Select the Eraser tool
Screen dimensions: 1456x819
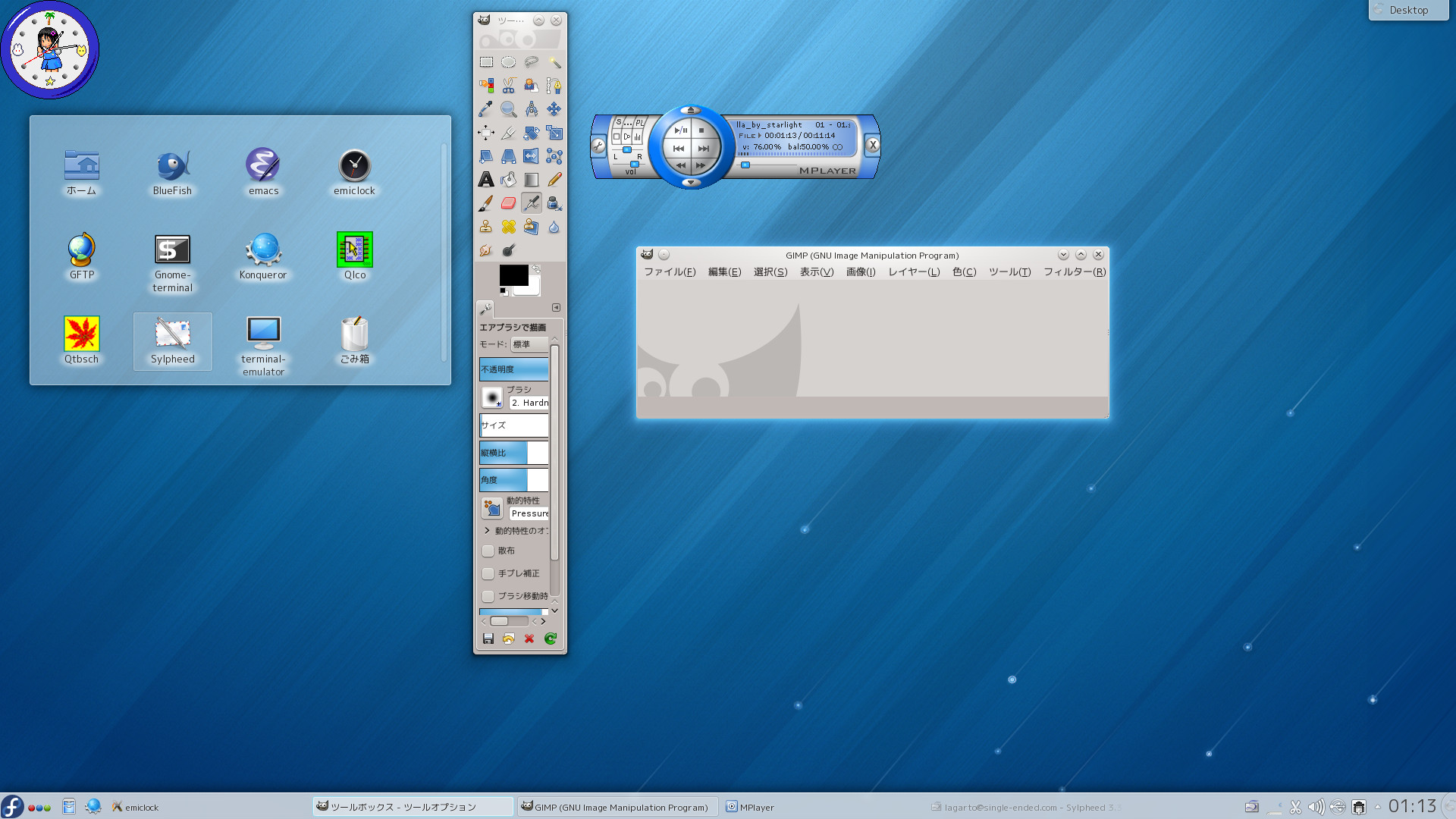(508, 202)
